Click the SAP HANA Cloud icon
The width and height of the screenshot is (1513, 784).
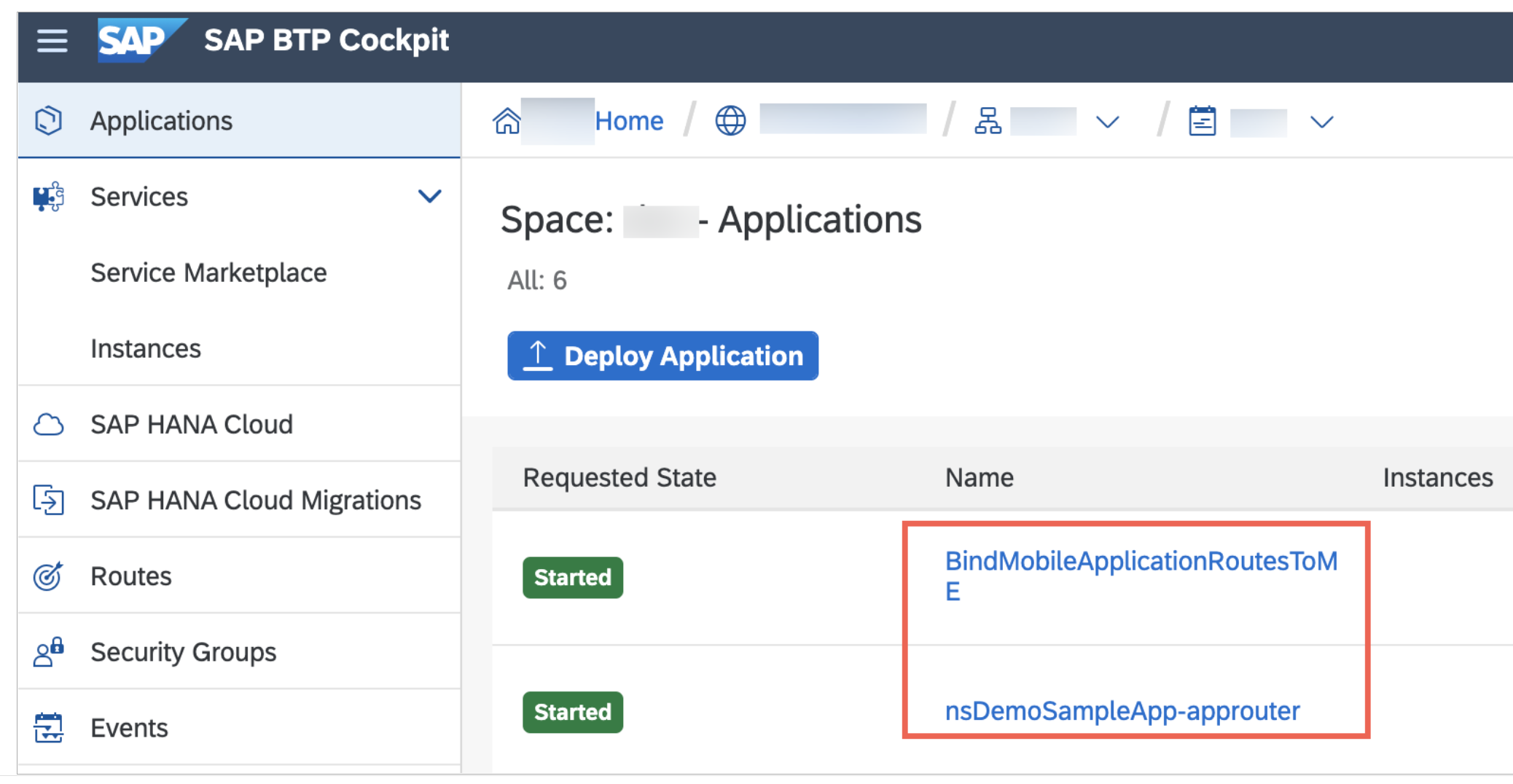click(47, 423)
